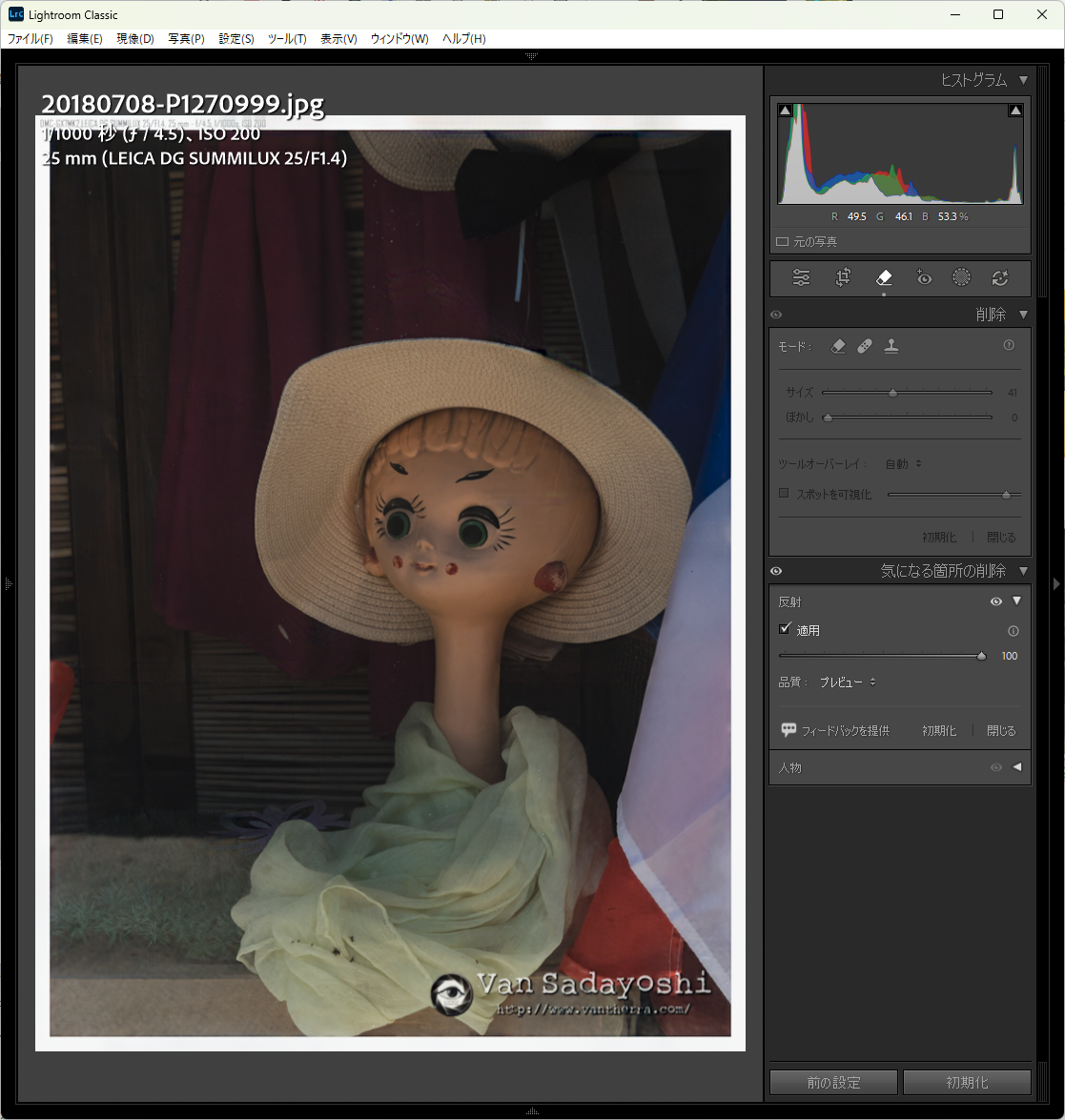Image resolution: width=1065 pixels, height=1120 pixels.
Task: Toggle the histogram shadow clipping indicator
Action: tap(785, 112)
